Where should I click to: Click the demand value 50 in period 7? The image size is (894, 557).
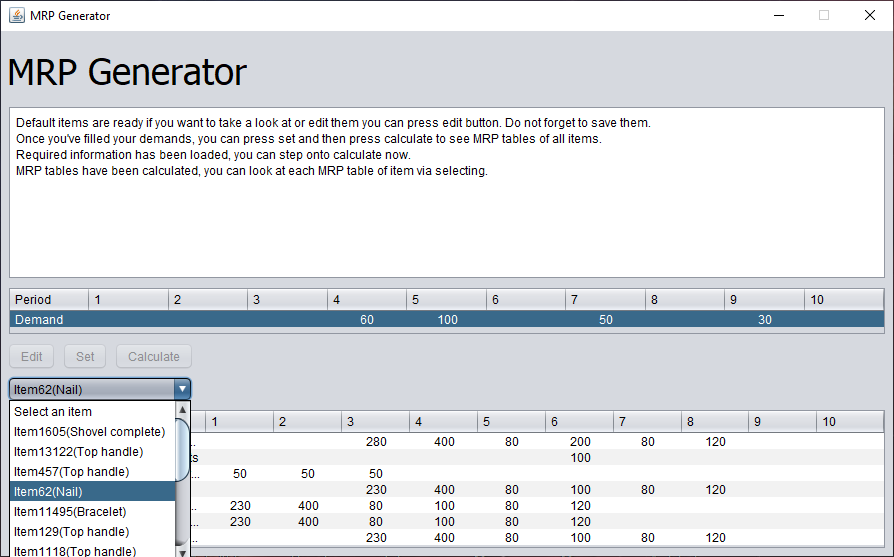pyautogui.click(x=606, y=320)
